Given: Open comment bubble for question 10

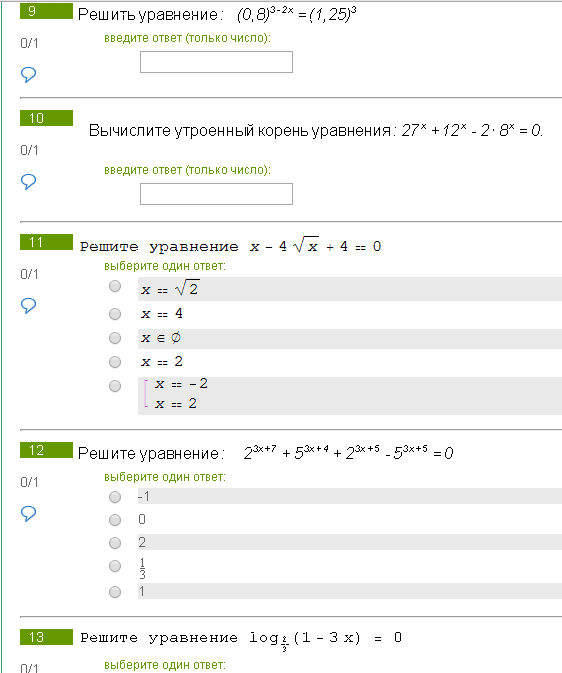Looking at the screenshot, I should (28, 181).
